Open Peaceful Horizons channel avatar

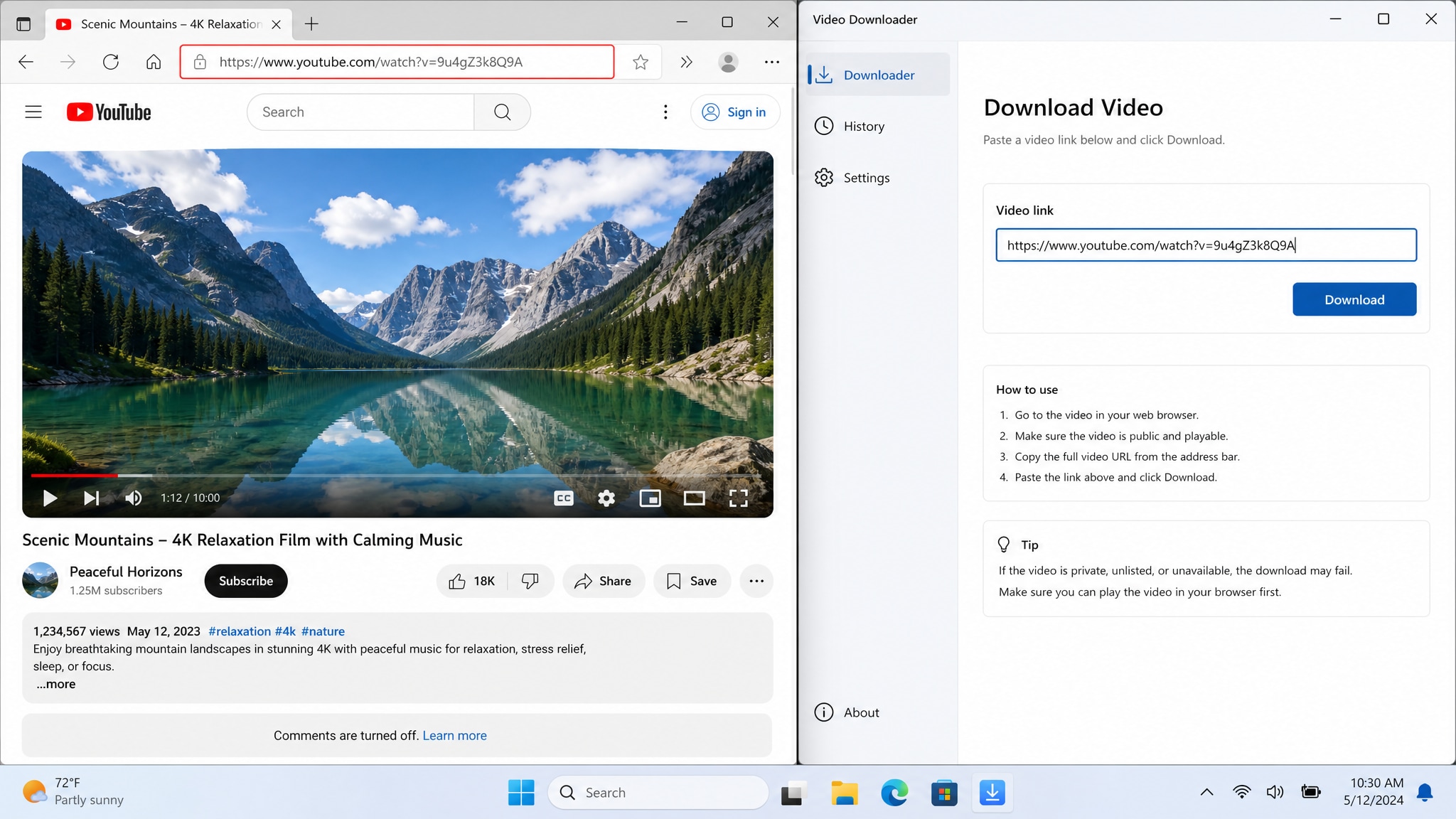[40, 581]
